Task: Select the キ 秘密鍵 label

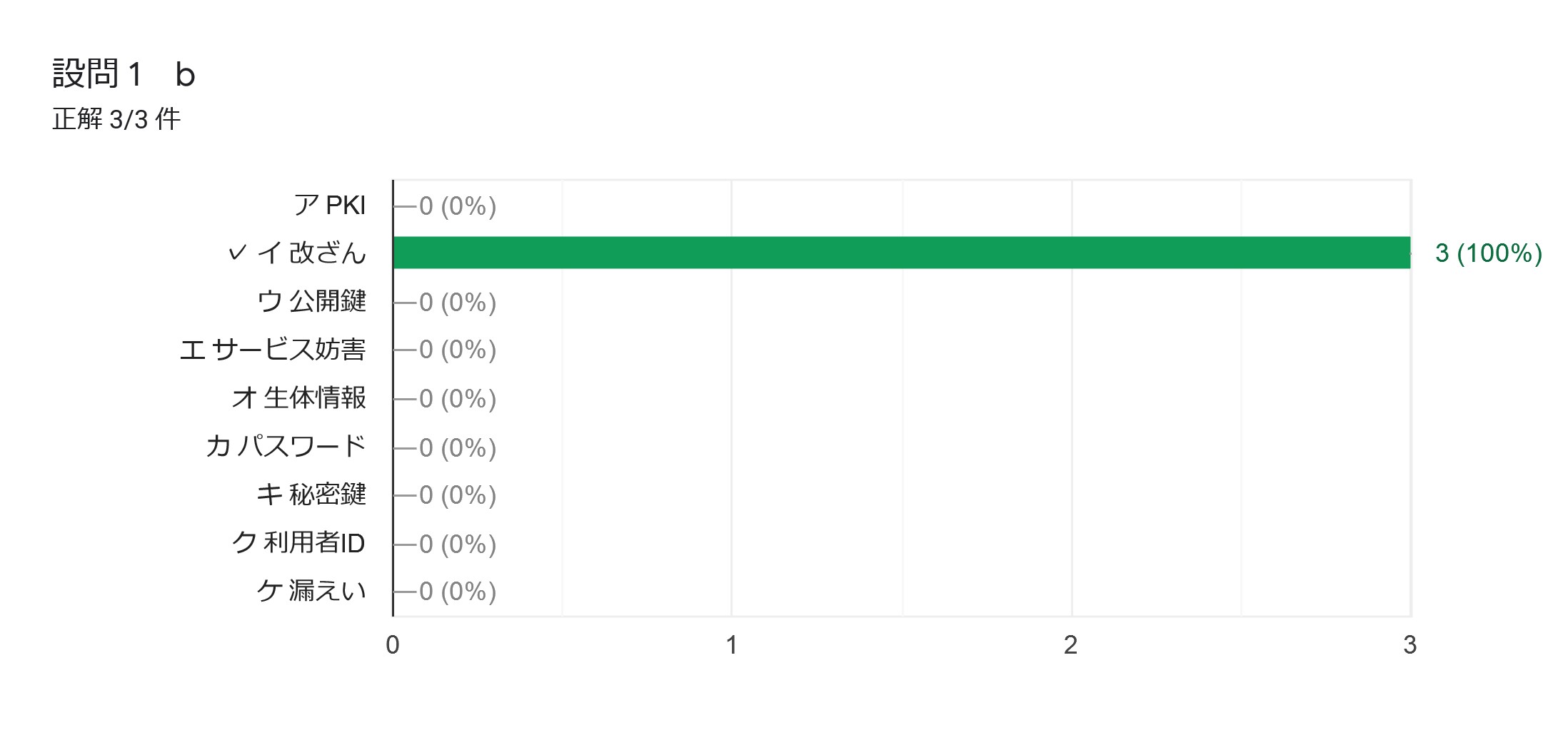Action: (x=311, y=494)
